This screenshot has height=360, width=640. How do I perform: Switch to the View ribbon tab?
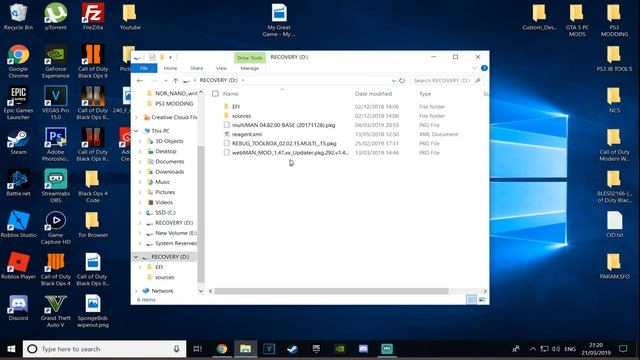pos(221,68)
